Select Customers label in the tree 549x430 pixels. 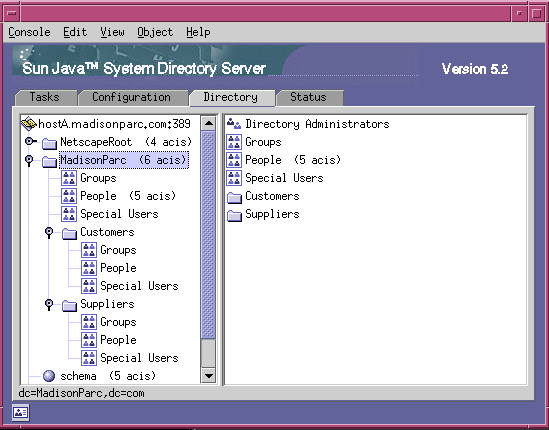coord(107,232)
